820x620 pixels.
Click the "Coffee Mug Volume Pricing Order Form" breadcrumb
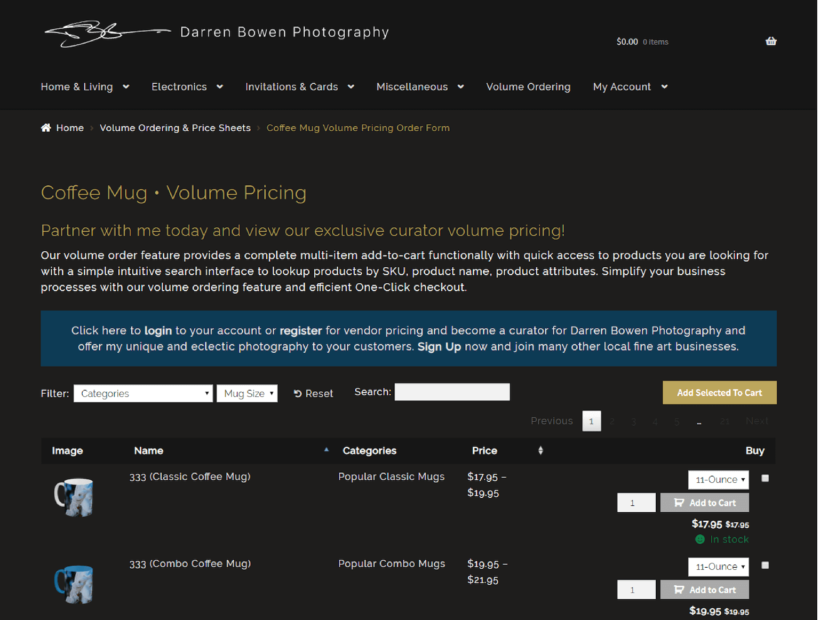(358, 128)
